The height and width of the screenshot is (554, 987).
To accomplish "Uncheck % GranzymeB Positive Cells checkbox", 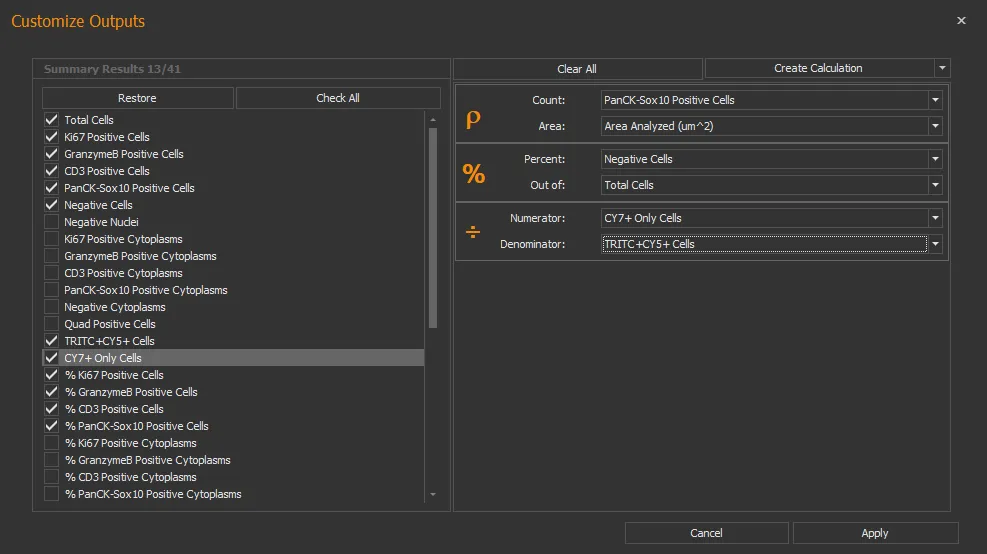I will [52, 392].
